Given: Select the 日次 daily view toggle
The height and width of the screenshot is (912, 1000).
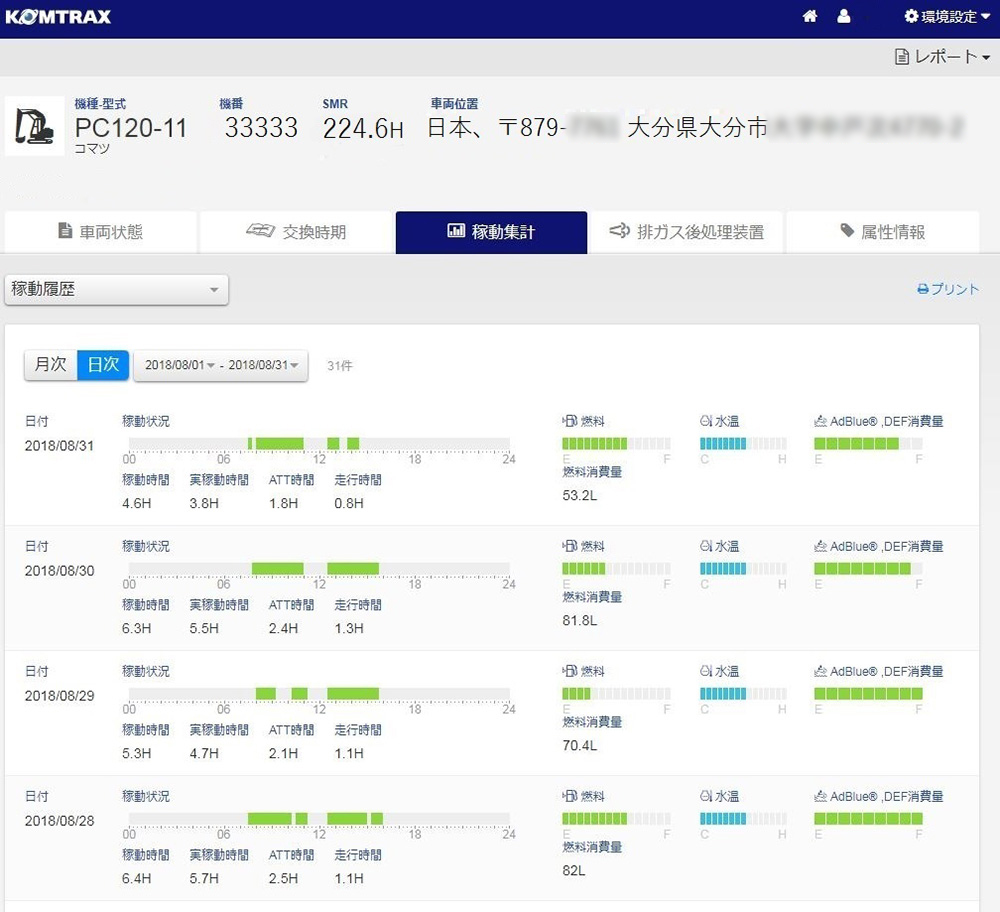Looking at the screenshot, I should [x=103, y=365].
